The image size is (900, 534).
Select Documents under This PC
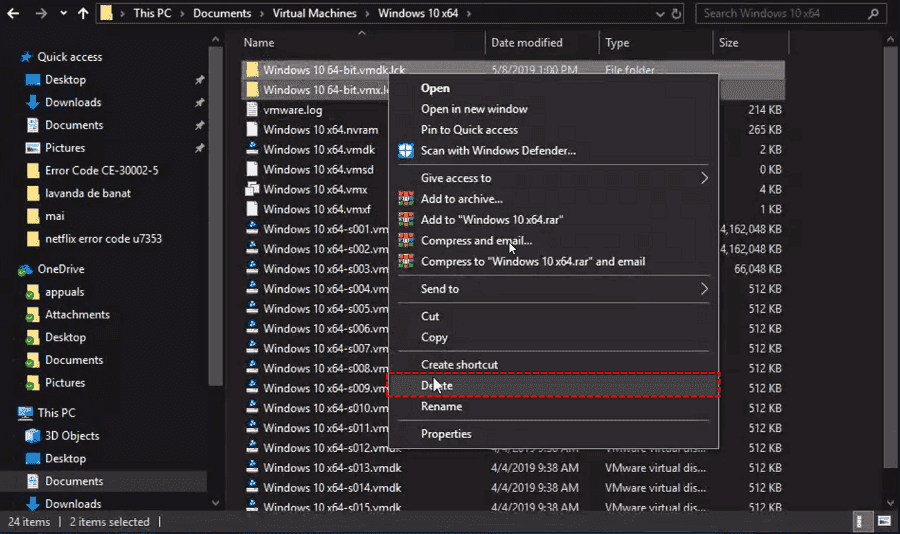pyautogui.click(x=74, y=481)
